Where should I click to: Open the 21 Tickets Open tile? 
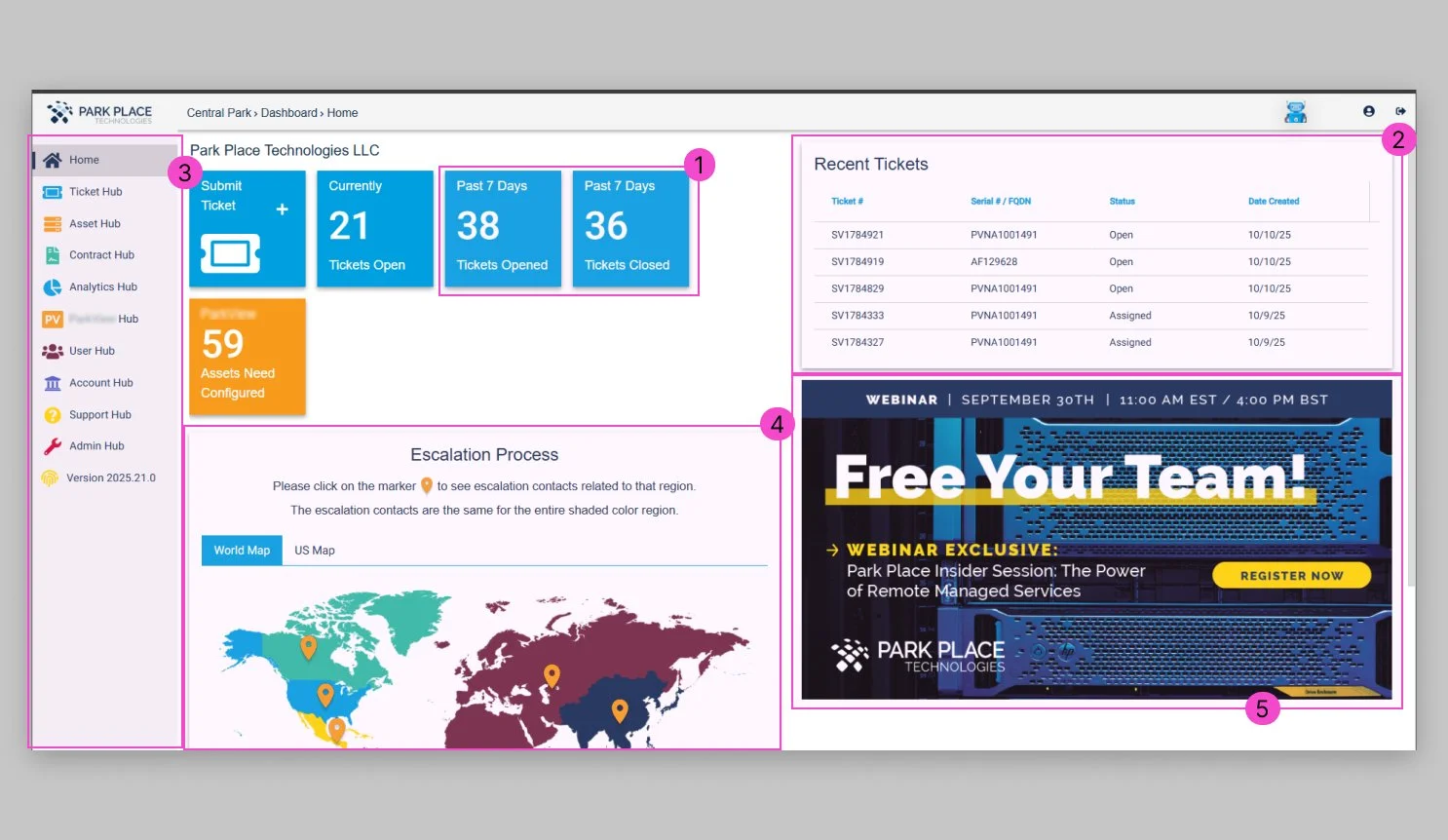click(x=375, y=229)
